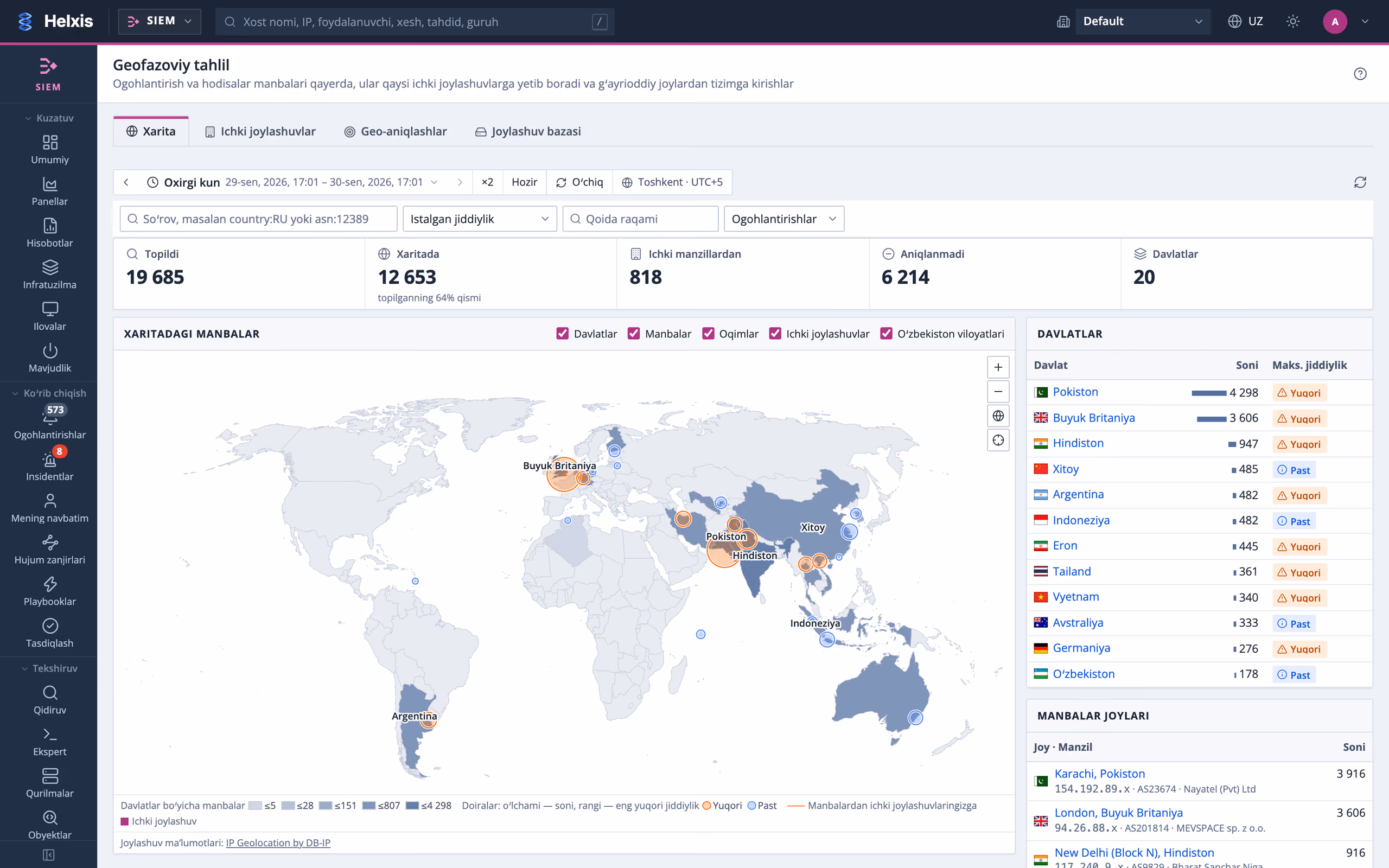
Task: Focus the Qoida raqami input field
Action: tap(641, 219)
